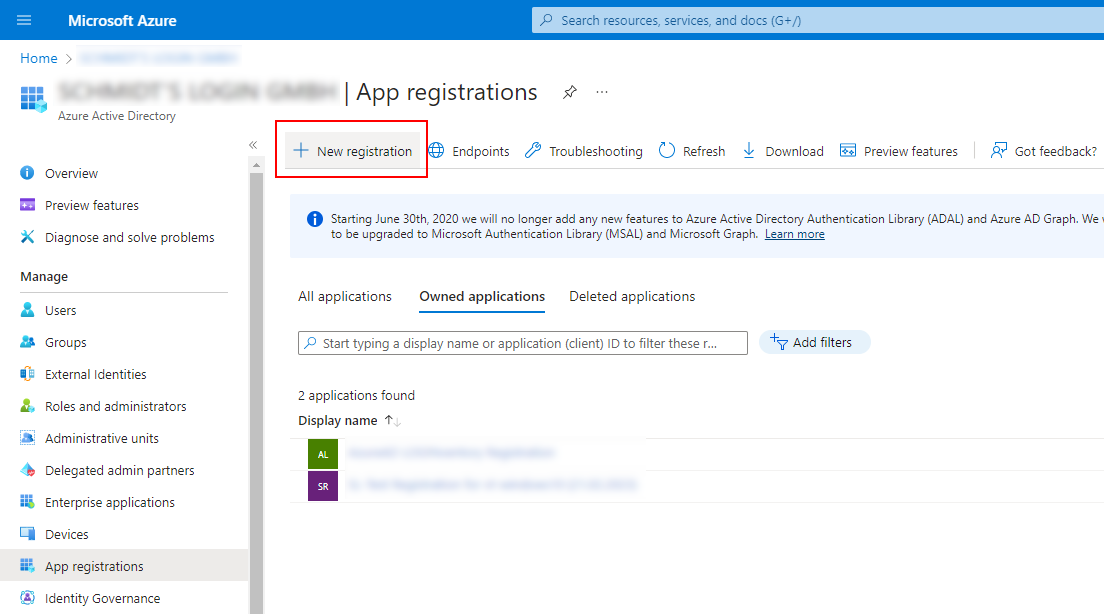Open the portal hamburger menu
This screenshot has height=614, width=1104.
click(24, 20)
